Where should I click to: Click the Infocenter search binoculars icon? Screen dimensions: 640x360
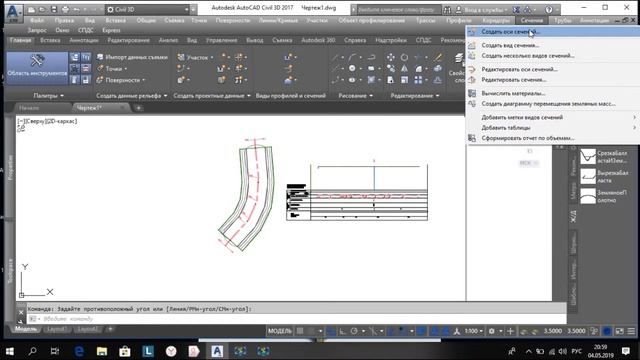click(x=447, y=9)
